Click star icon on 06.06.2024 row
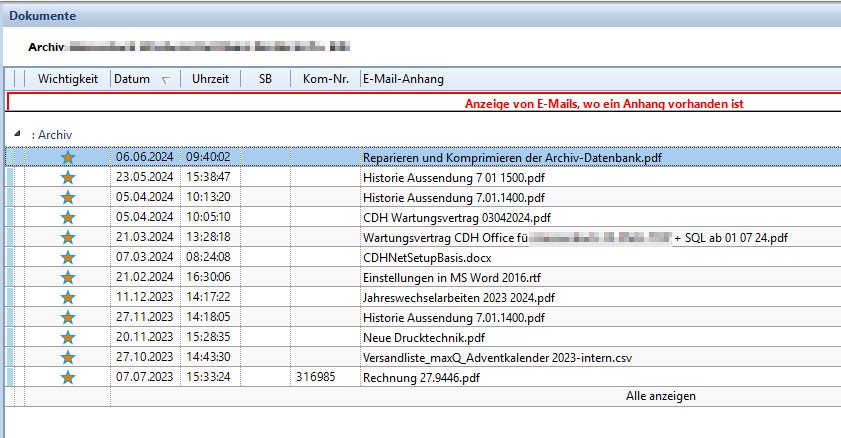The height and width of the screenshot is (438, 841). click(68, 158)
